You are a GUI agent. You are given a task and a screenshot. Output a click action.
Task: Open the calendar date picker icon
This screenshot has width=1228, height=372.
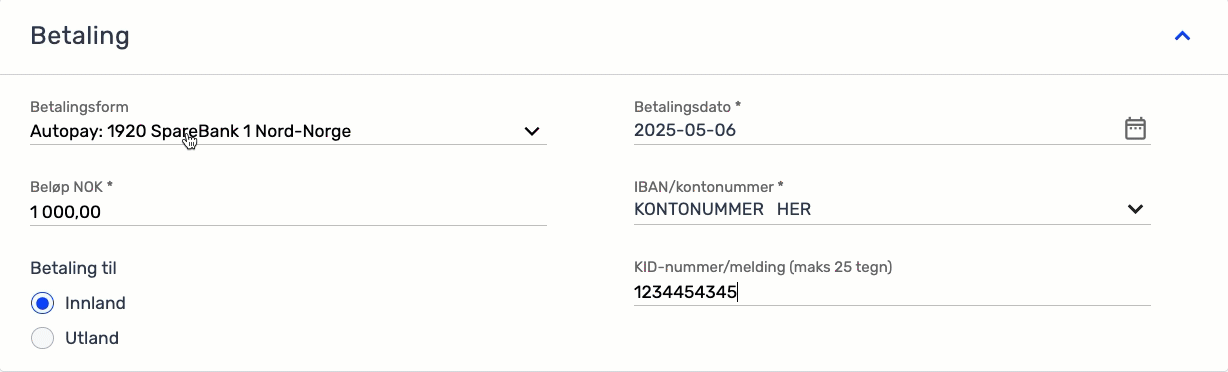[x=1135, y=128]
